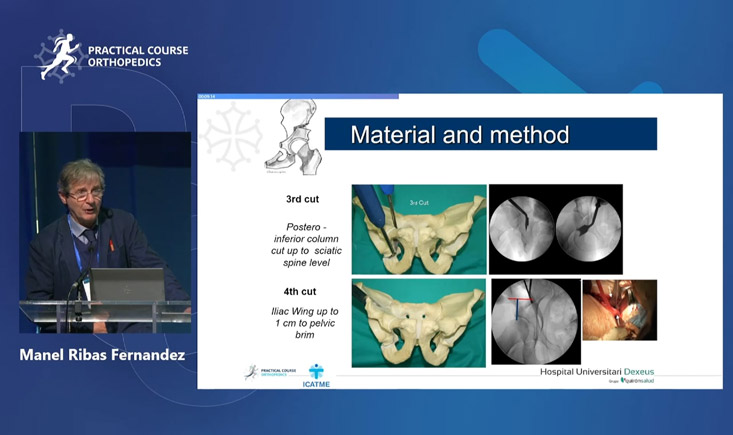The width and height of the screenshot is (733, 435).
Task: Click the speaker video feed
Action: [105, 232]
